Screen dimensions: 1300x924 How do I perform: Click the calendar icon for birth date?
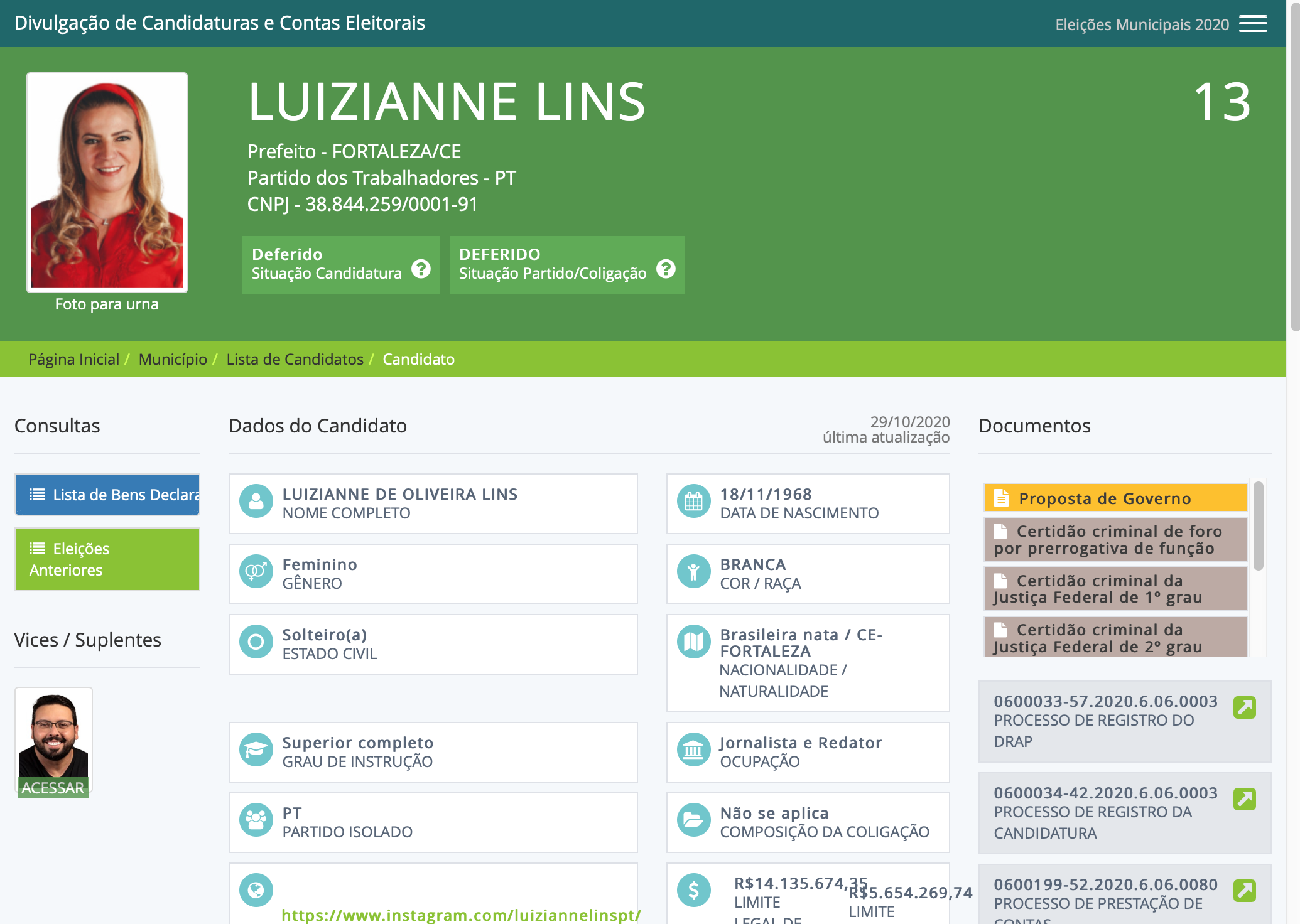pos(694,502)
